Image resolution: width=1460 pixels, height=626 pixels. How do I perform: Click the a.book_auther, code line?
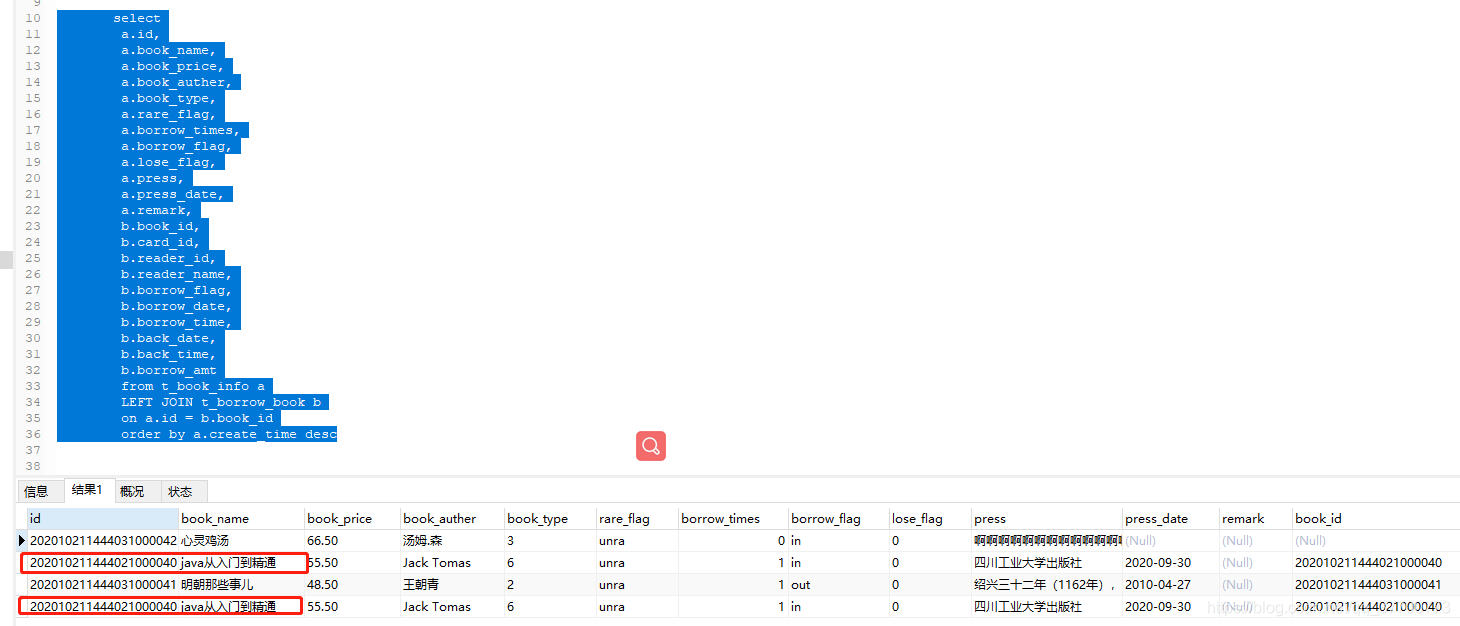coord(177,82)
